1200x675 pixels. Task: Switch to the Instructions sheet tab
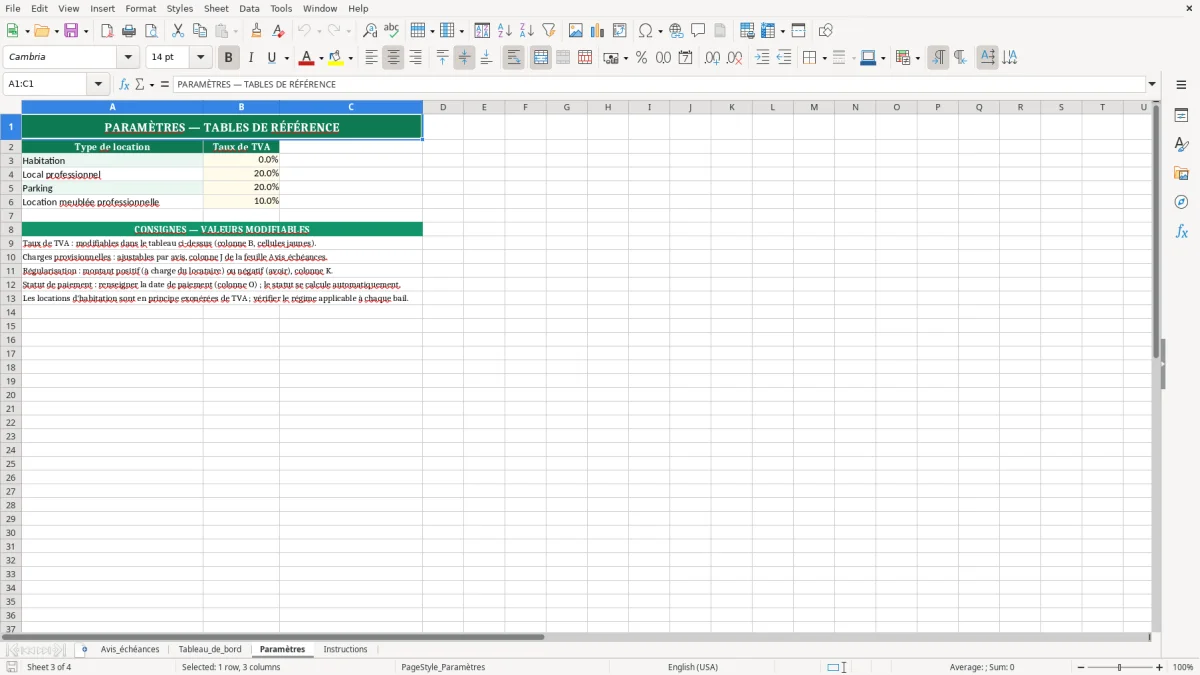[x=345, y=649]
